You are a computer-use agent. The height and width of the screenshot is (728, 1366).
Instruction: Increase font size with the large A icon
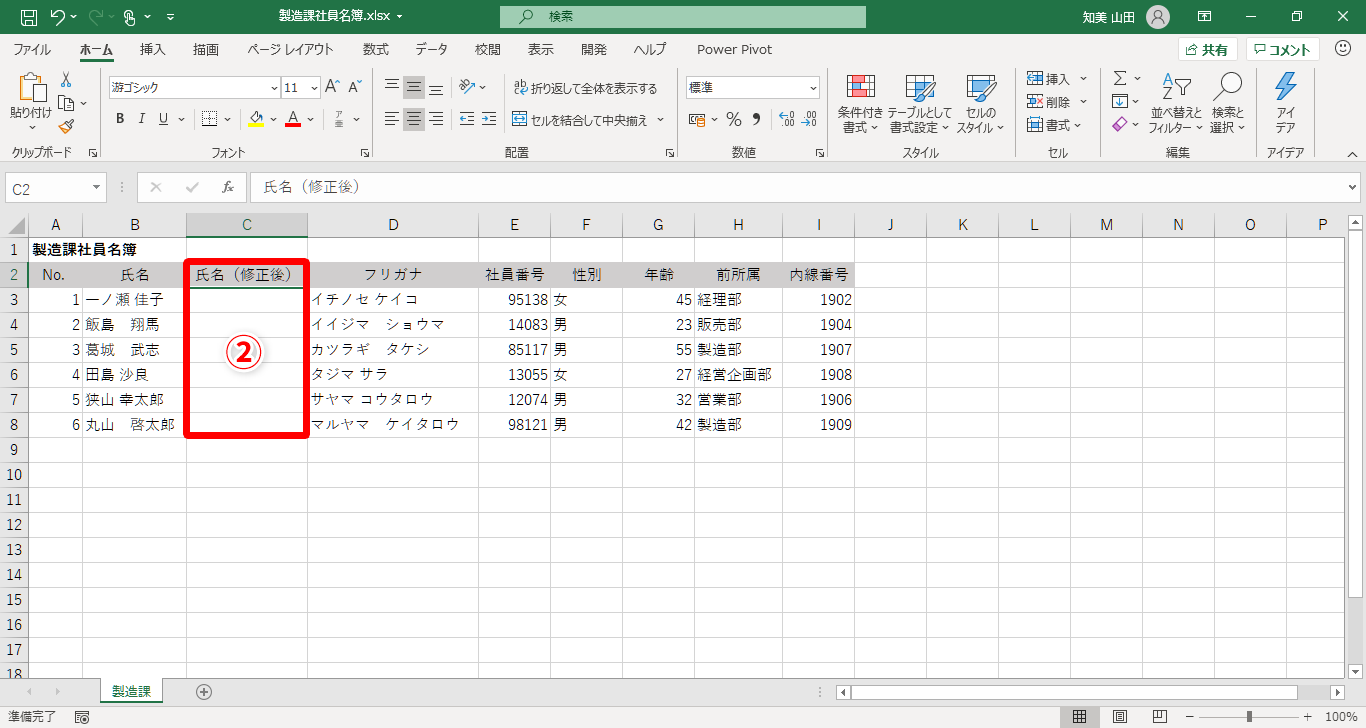[x=333, y=87]
